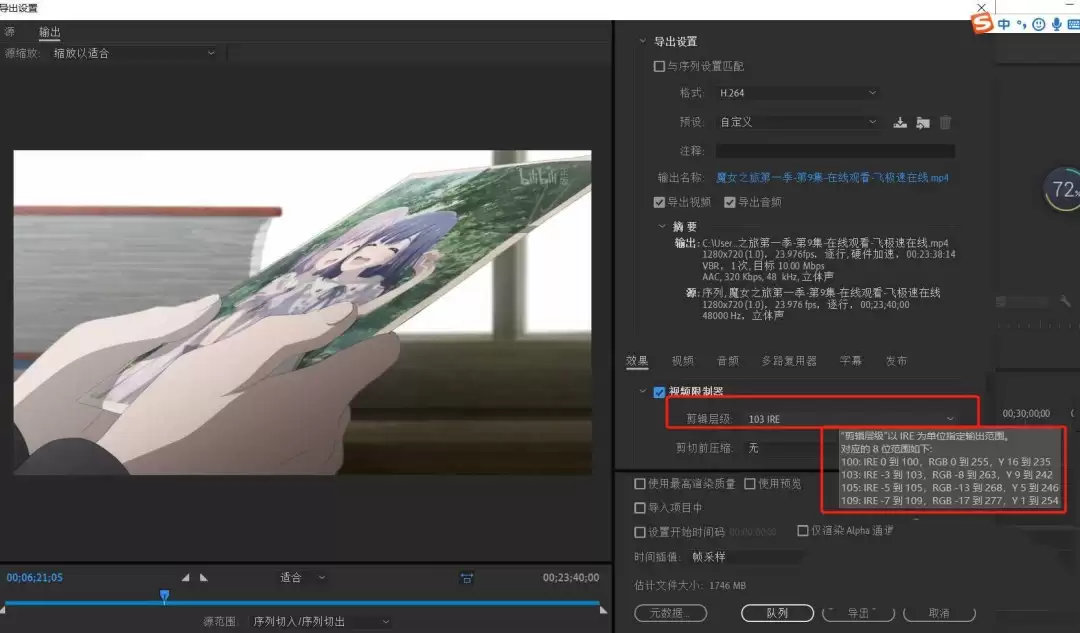Select the 视频 tab
The image size is (1080, 633).
[x=683, y=360]
